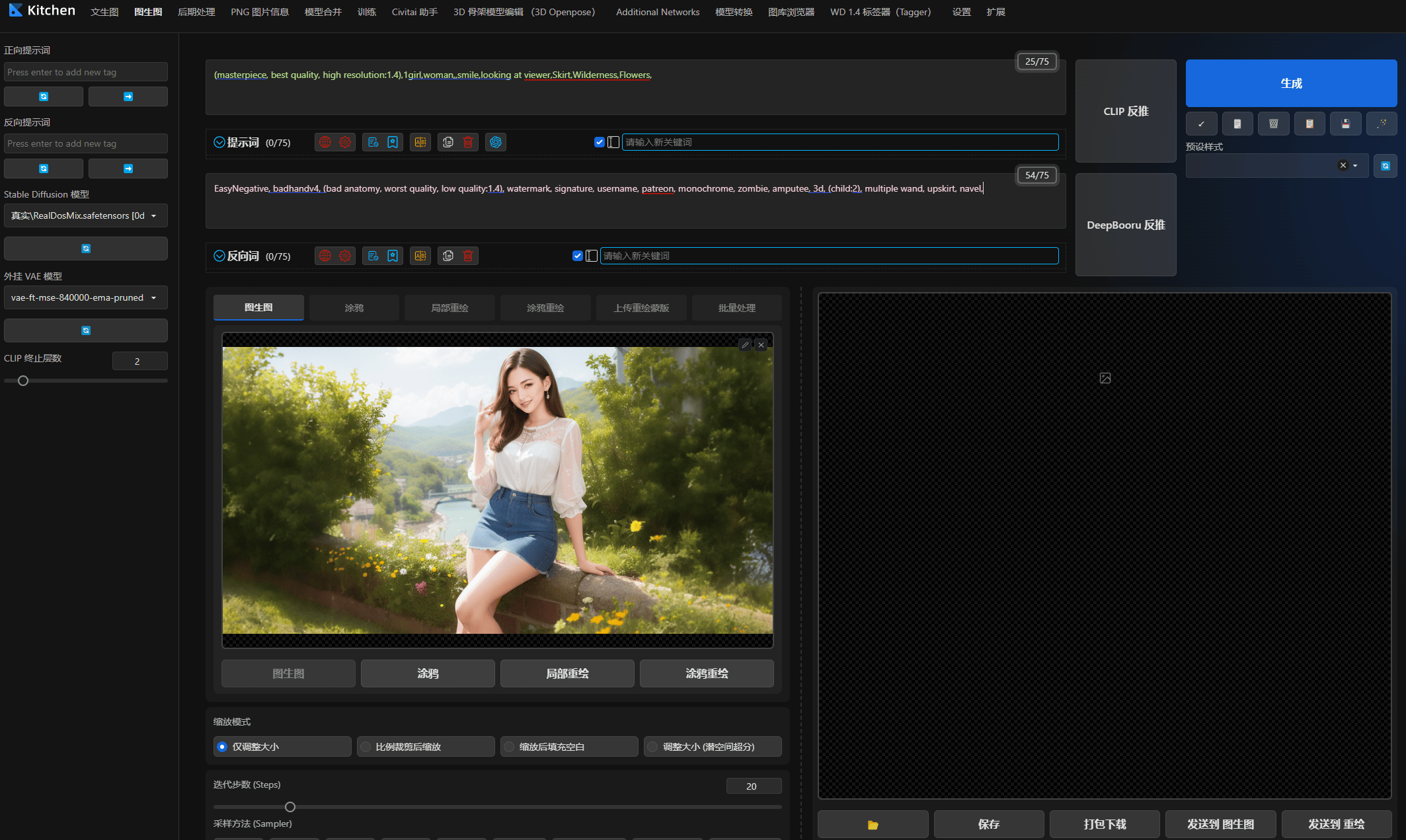Click the ChatGPT icon in the 提示词 toolbar

coord(496,142)
